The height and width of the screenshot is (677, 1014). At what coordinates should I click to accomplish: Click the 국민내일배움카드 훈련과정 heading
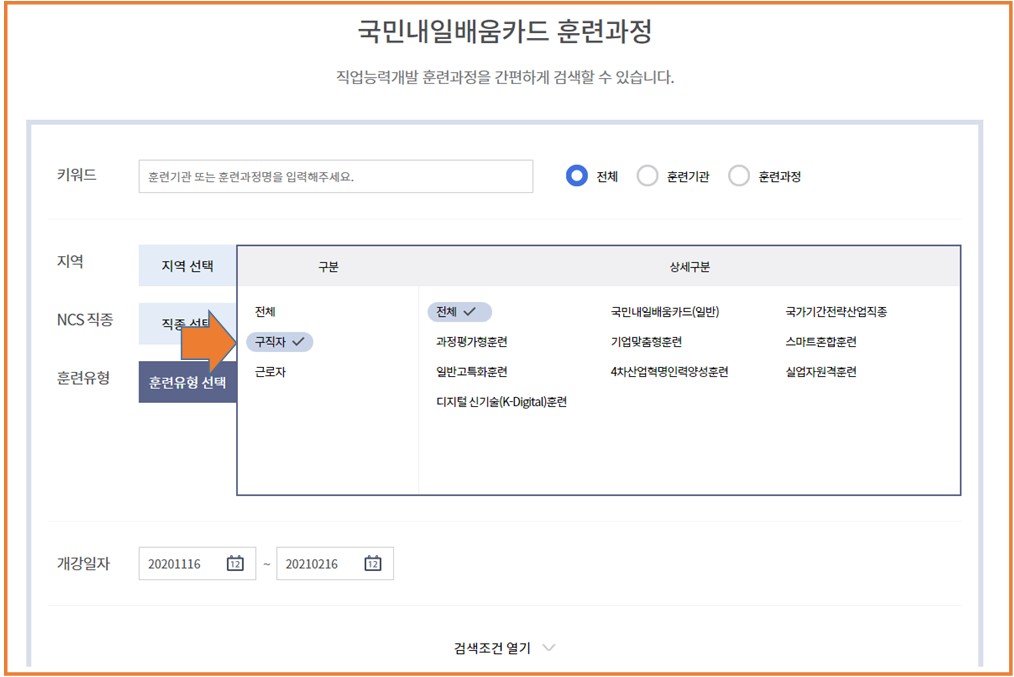pyautogui.click(x=504, y=30)
